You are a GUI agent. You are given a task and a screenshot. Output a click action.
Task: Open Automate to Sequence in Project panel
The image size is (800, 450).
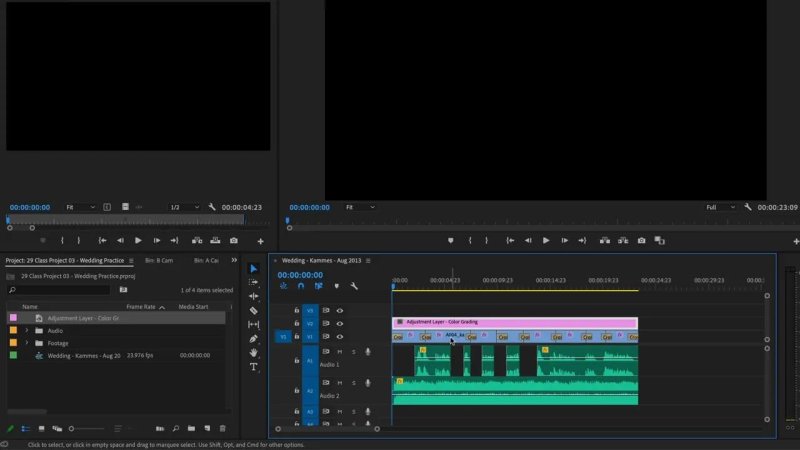(160, 429)
